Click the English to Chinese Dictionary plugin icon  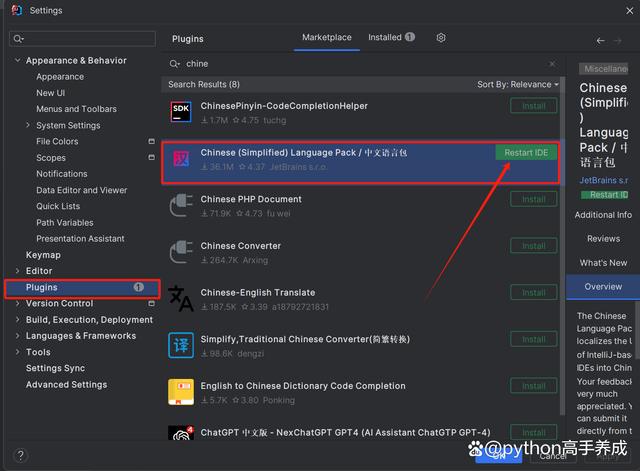click(x=181, y=392)
